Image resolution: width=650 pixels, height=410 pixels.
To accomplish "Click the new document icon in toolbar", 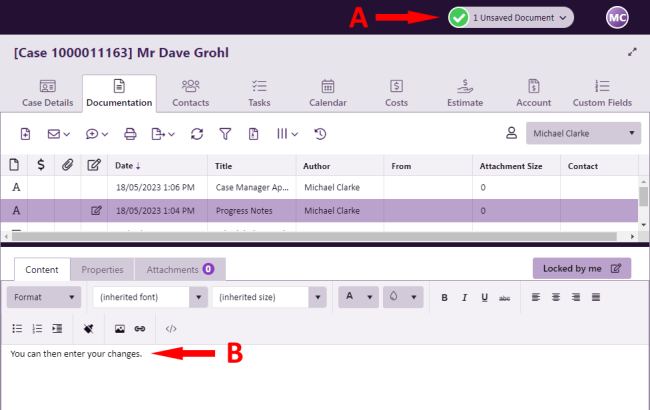I will click(25, 133).
